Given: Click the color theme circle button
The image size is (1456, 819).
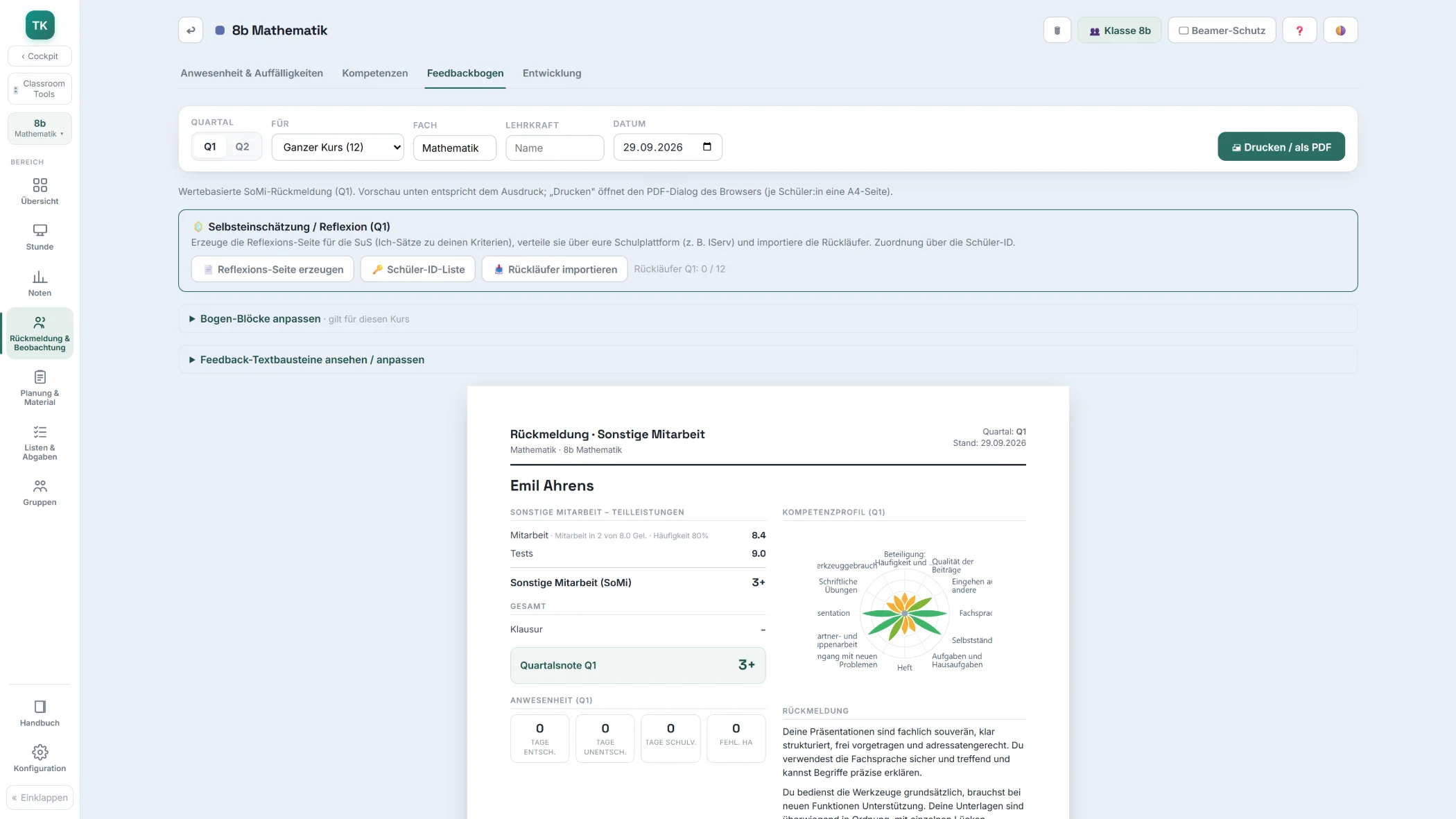Looking at the screenshot, I should click(x=1340, y=31).
